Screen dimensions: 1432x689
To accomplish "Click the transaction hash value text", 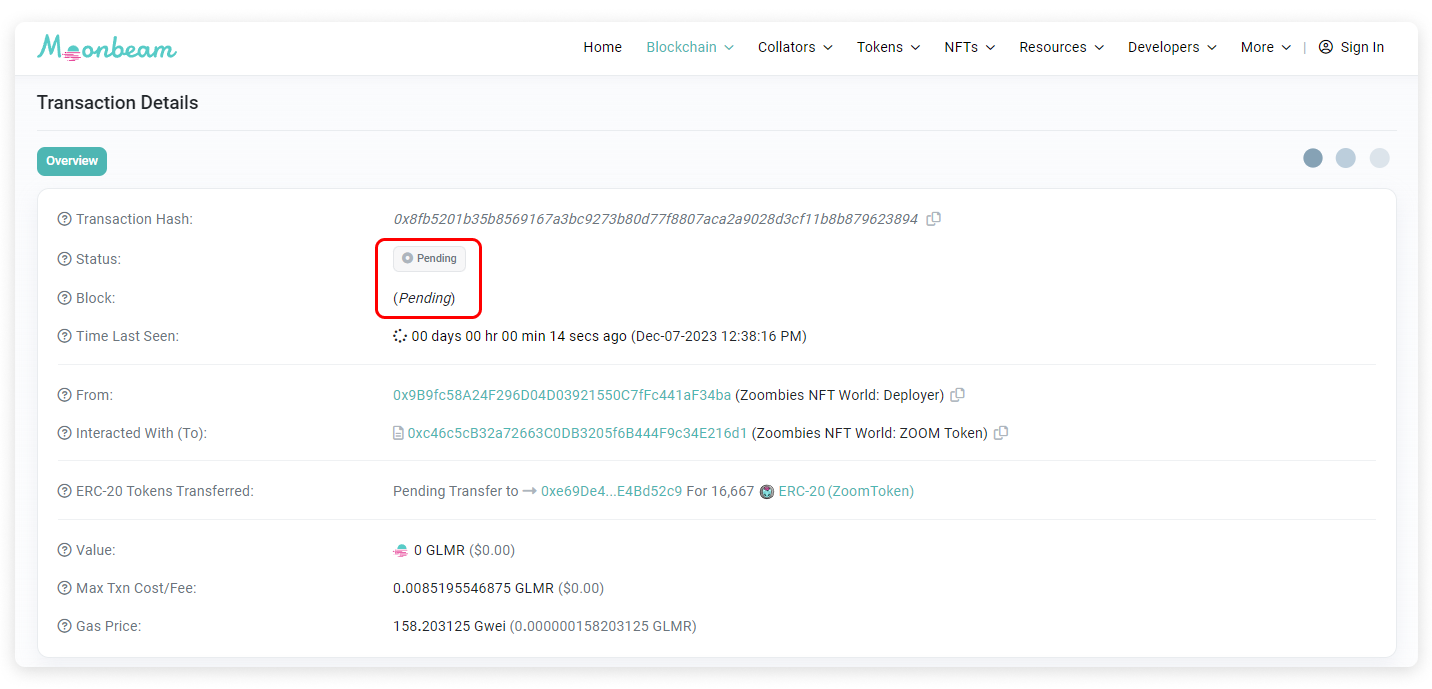I will point(656,219).
